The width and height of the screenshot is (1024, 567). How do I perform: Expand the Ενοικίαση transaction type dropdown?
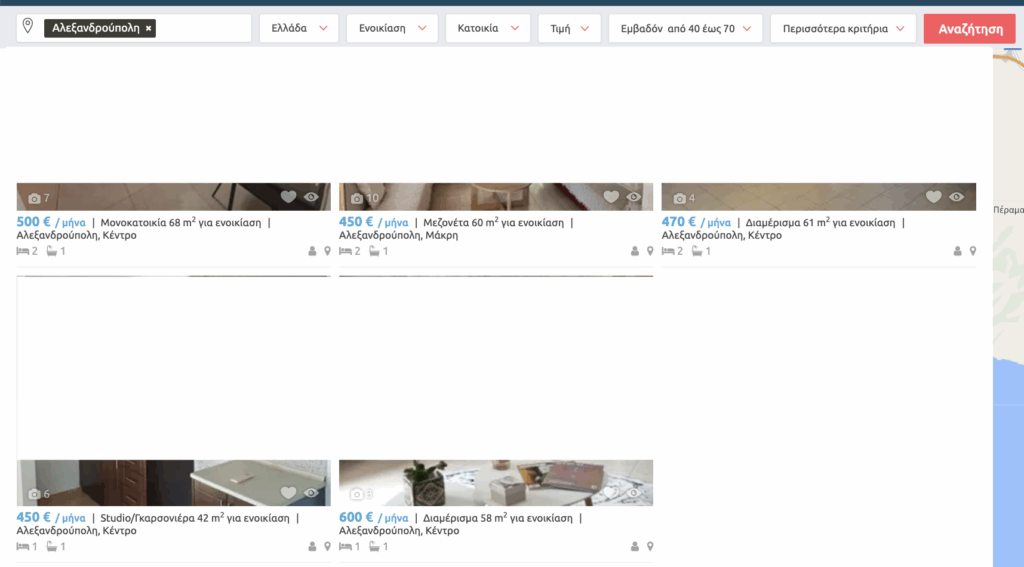click(392, 29)
